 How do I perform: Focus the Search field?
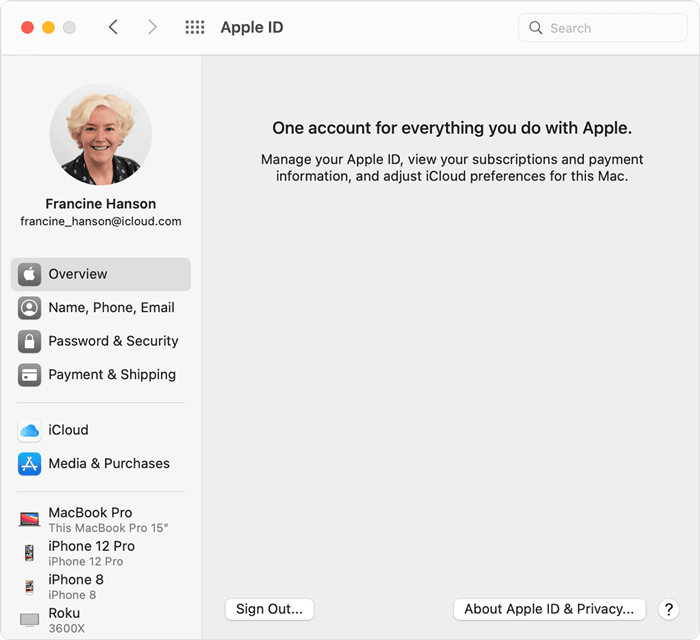point(602,28)
